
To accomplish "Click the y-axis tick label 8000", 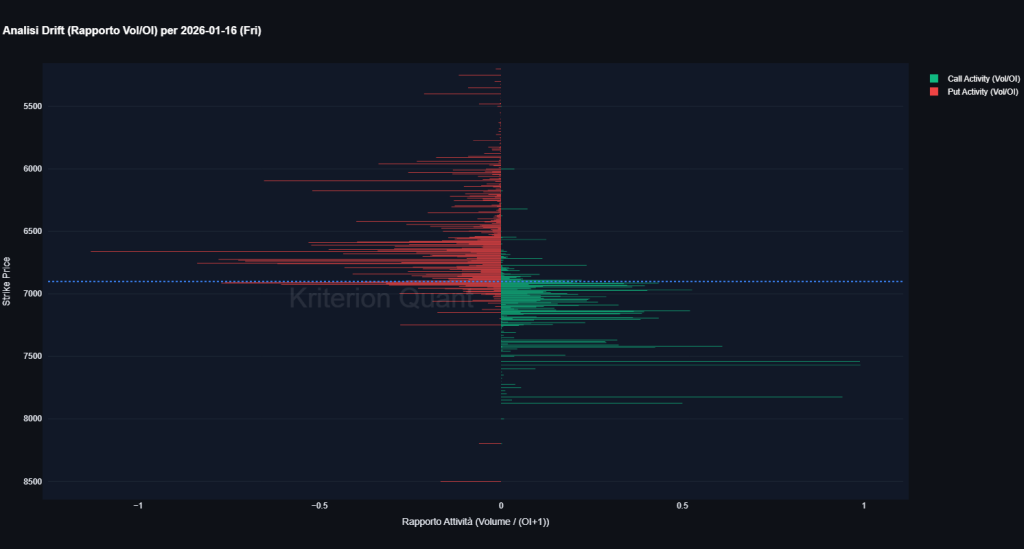I will (32, 419).
